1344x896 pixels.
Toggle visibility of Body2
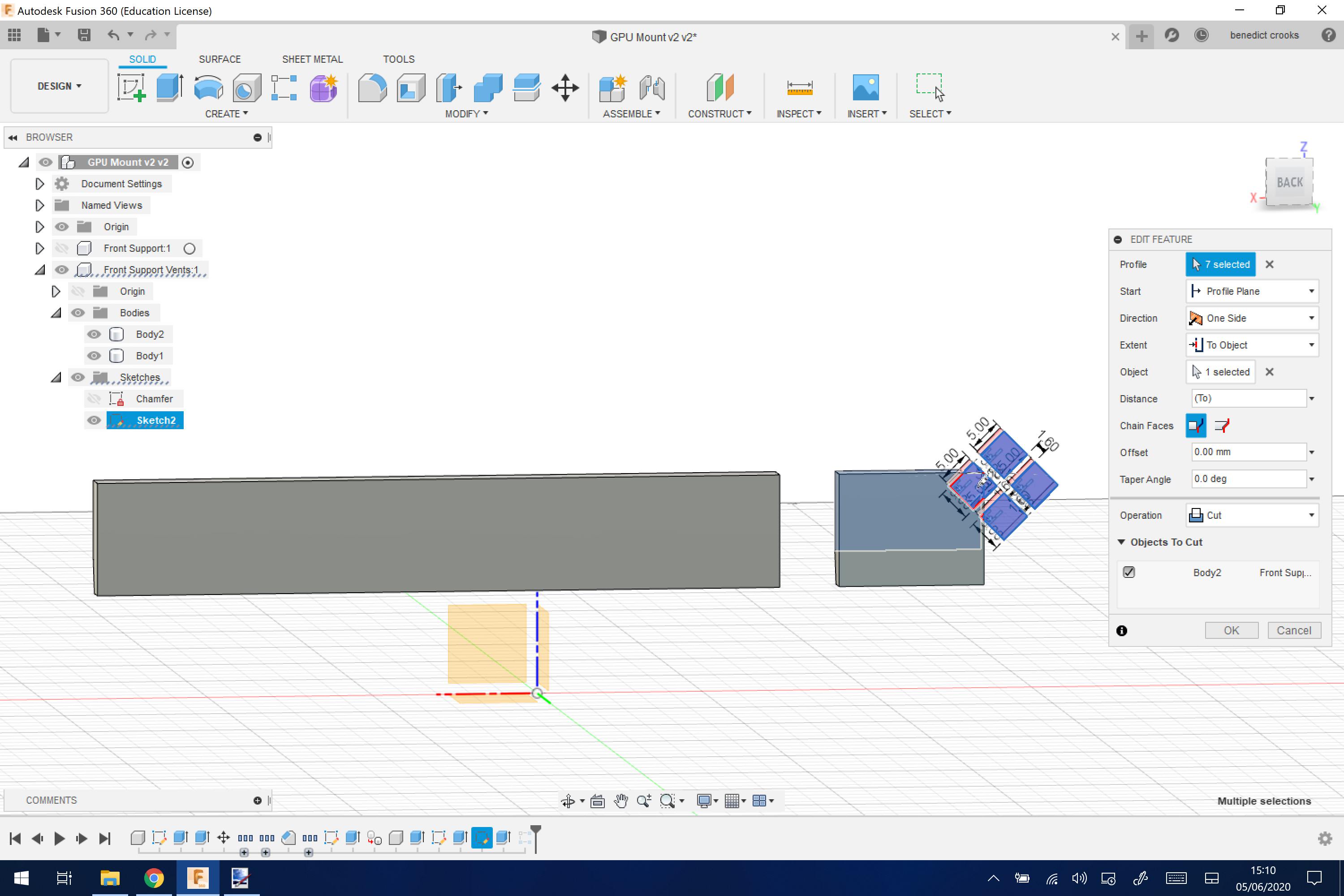94,334
